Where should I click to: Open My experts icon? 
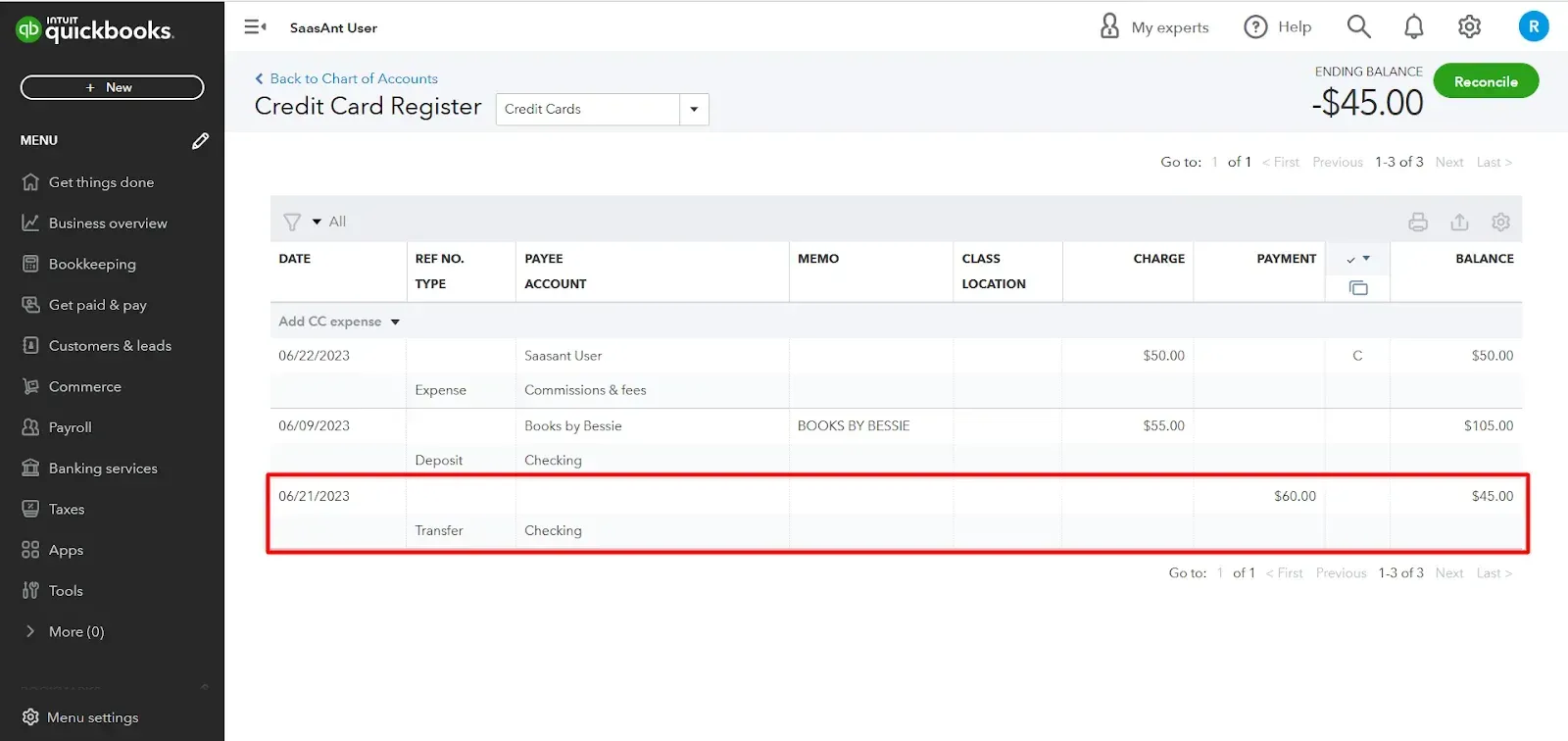[1109, 26]
